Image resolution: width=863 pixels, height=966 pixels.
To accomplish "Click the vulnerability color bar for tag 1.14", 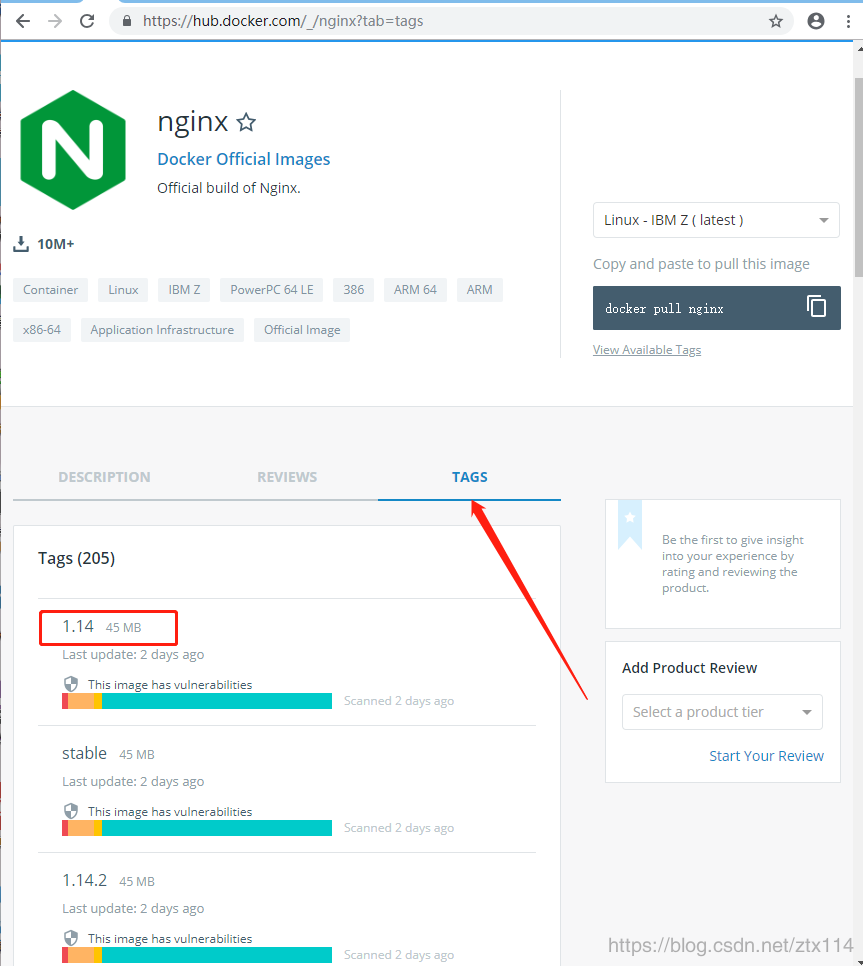I will (x=197, y=701).
